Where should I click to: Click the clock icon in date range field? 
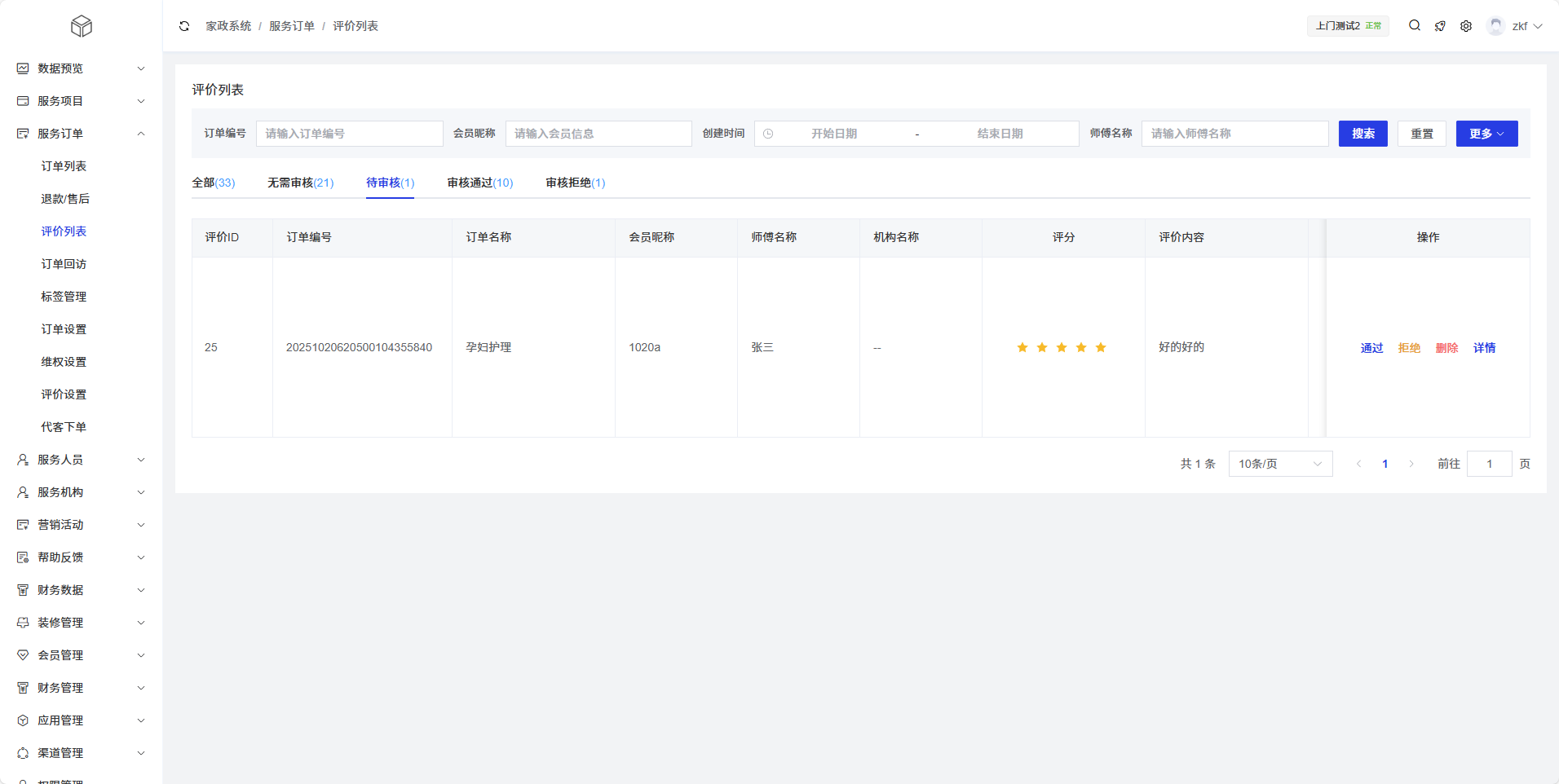[768, 134]
